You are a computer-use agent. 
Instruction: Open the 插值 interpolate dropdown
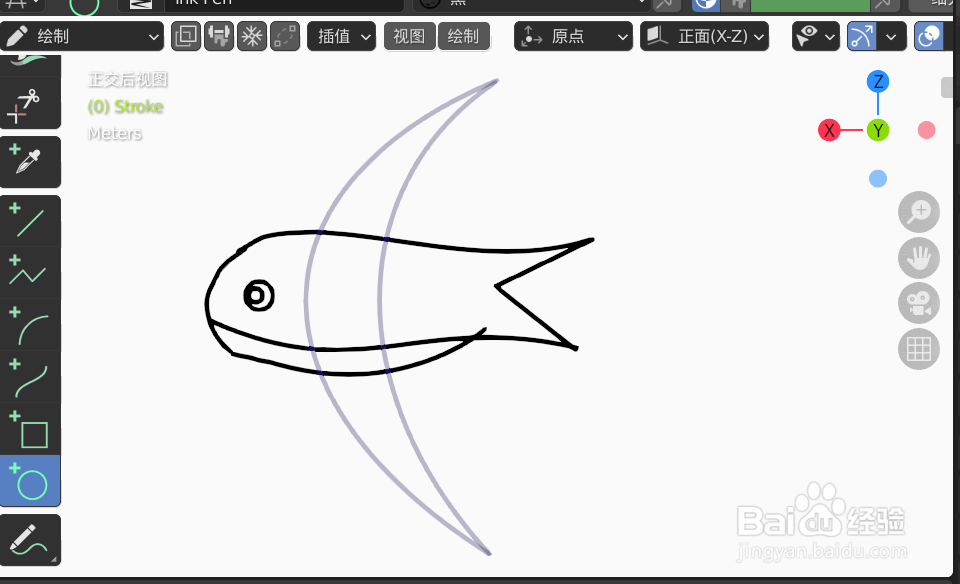(341, 36)
